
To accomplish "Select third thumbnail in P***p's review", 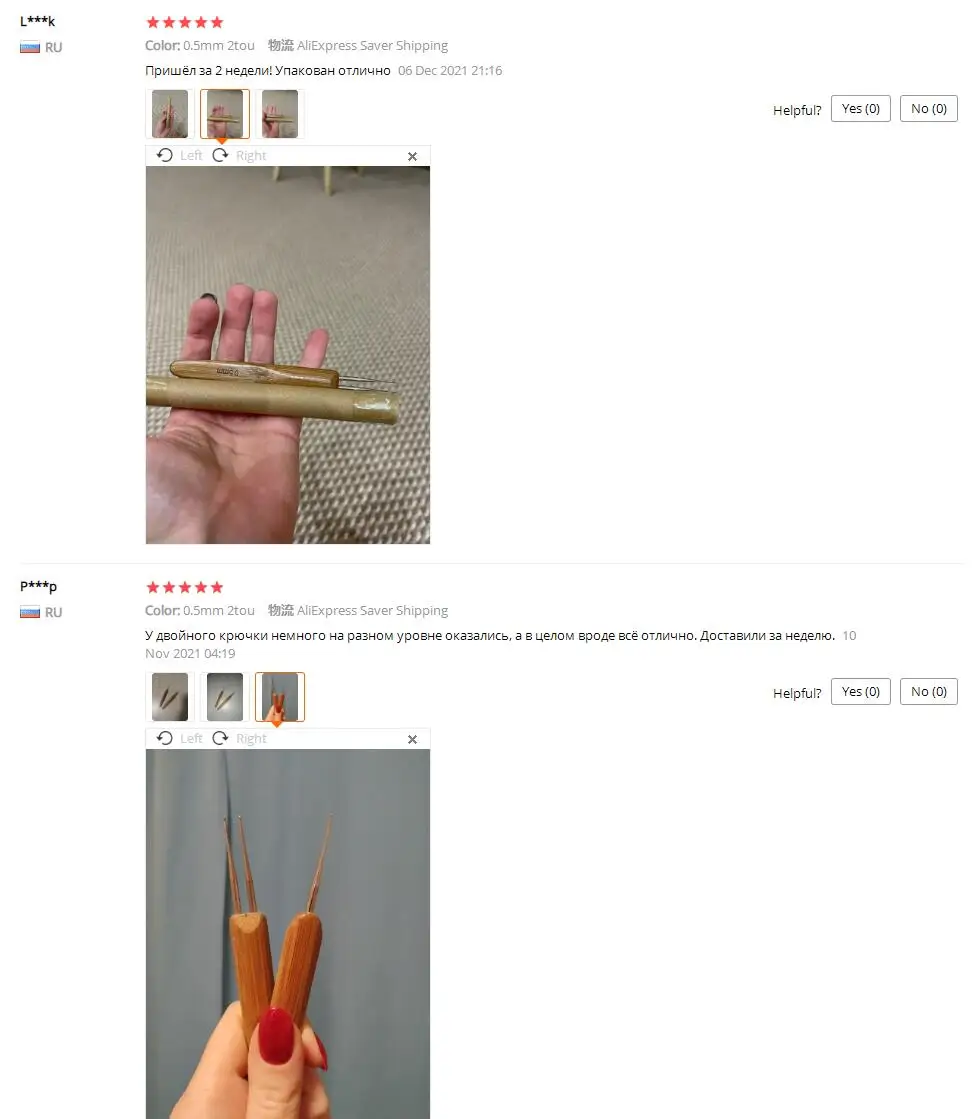I will [x=280, y=697].
